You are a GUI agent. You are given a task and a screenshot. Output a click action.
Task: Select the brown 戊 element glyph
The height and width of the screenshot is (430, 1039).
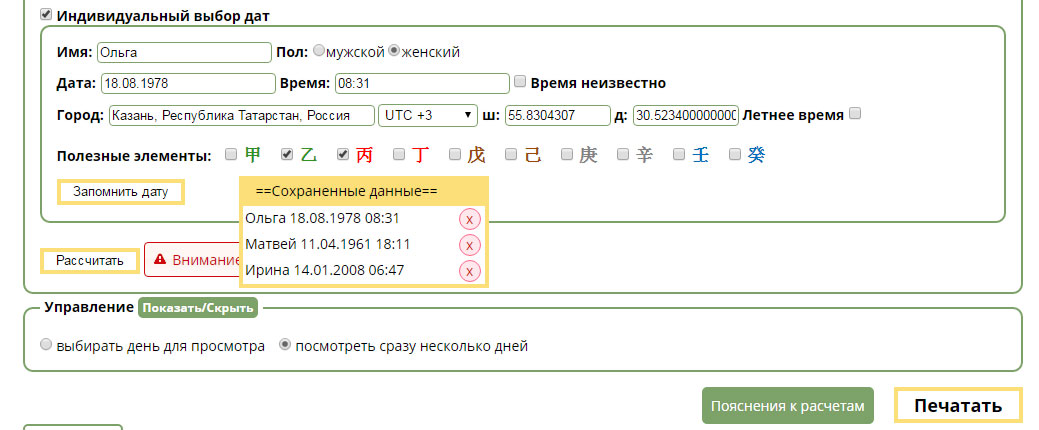476,155
